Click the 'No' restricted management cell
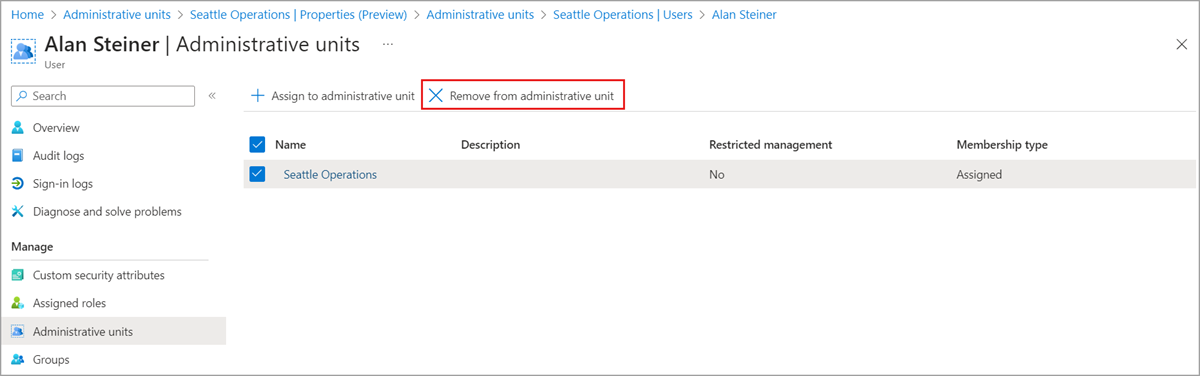1200x376 pixels. (717, 174)
